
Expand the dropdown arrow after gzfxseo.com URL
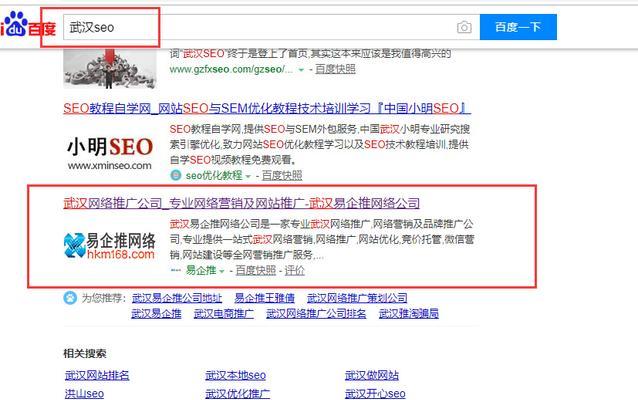point(302,70)
